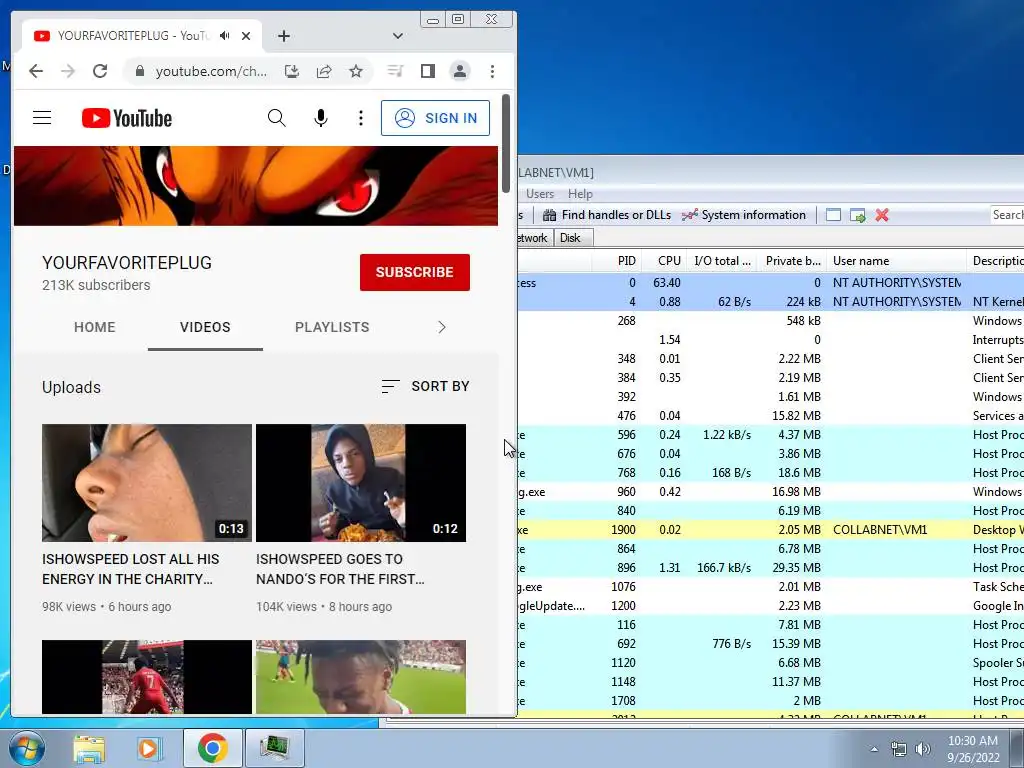The height and width of the screenshot is (768, 1024).
Task: Open YouTube search icon
Action: tap(276, 118)
